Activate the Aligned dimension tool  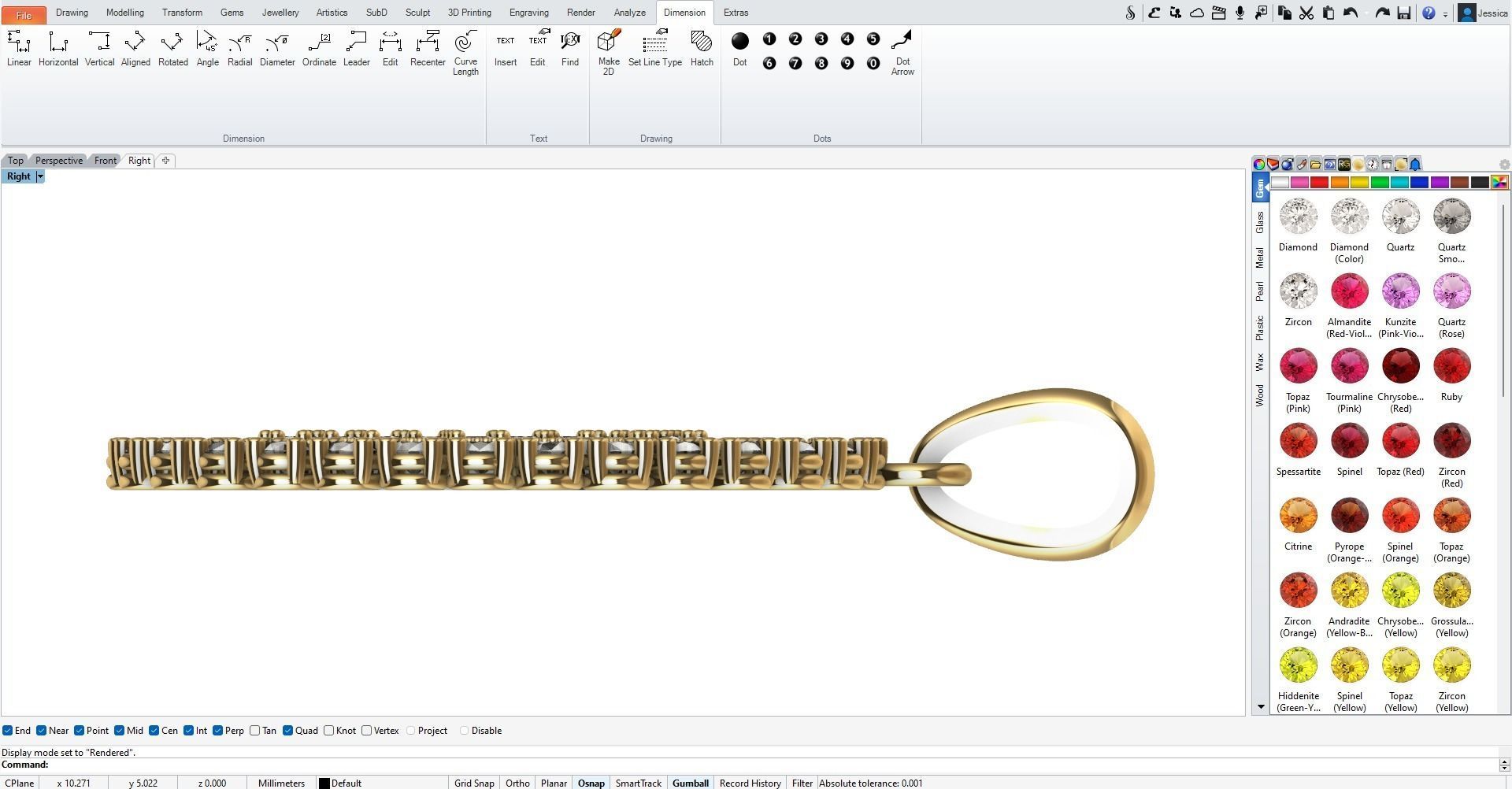[x=135, y=49]
